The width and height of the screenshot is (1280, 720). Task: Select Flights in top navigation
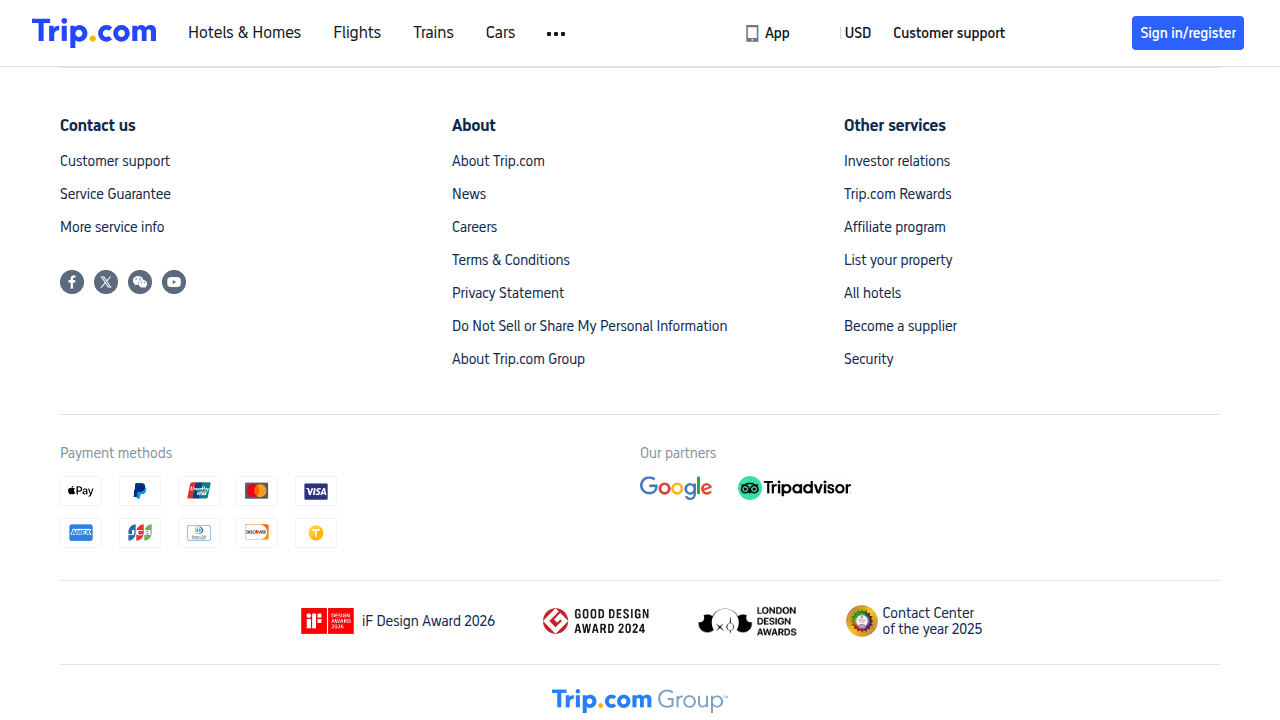[357, 33]
